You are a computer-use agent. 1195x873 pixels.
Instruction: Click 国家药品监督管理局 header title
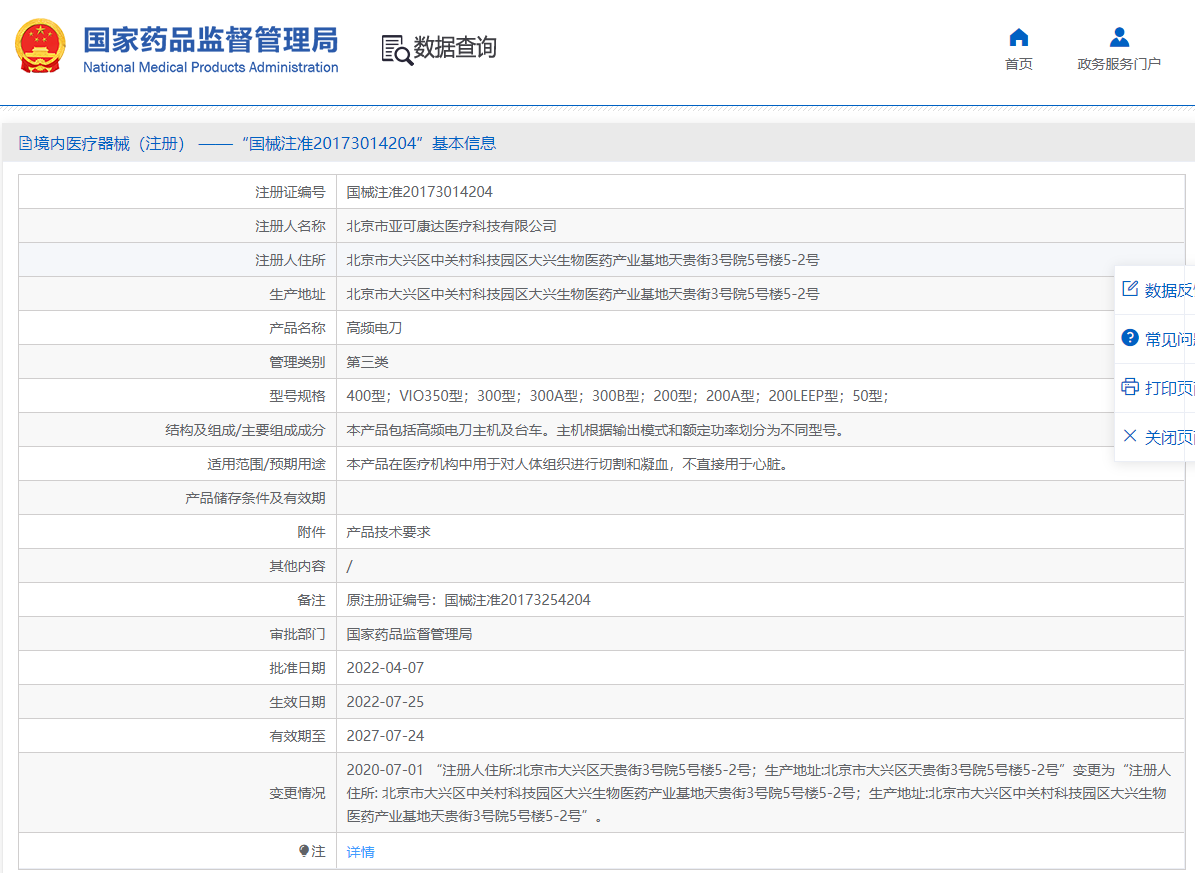[210, 40]
